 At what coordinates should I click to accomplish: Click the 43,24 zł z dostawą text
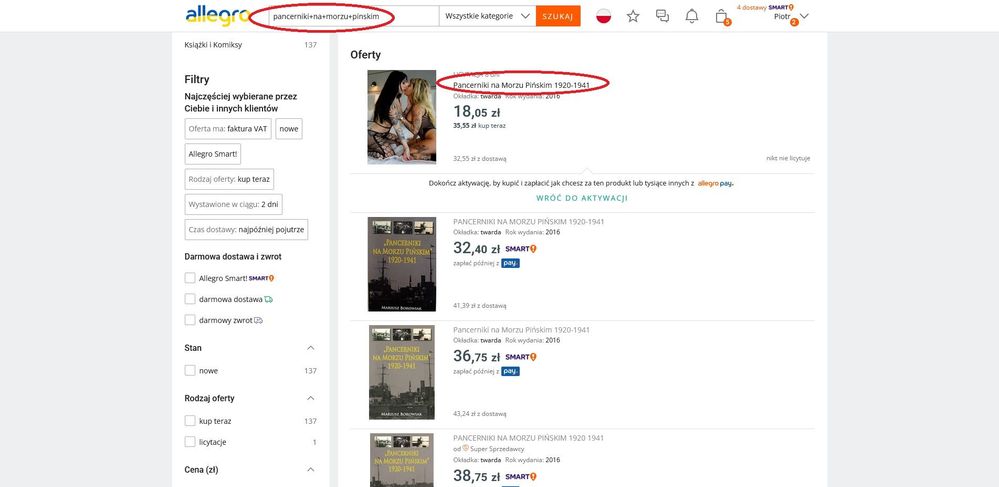click(x=480, y=414)
